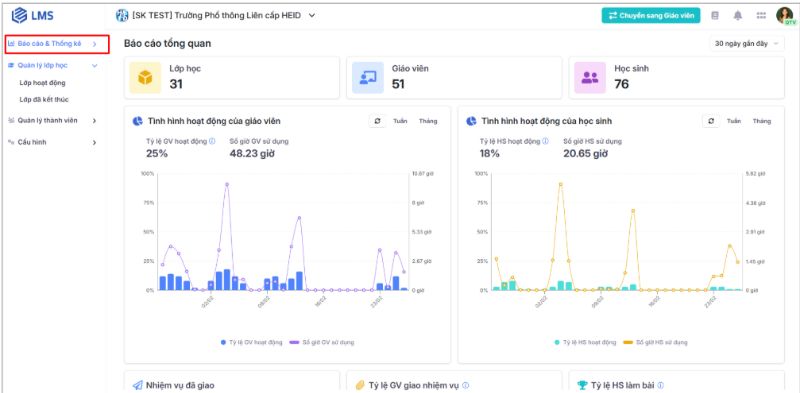Open Lớp đã kết thúc submenu item
Image resolution: width=800 pixels, height=393 pixels.
click(x=44, y=100)
